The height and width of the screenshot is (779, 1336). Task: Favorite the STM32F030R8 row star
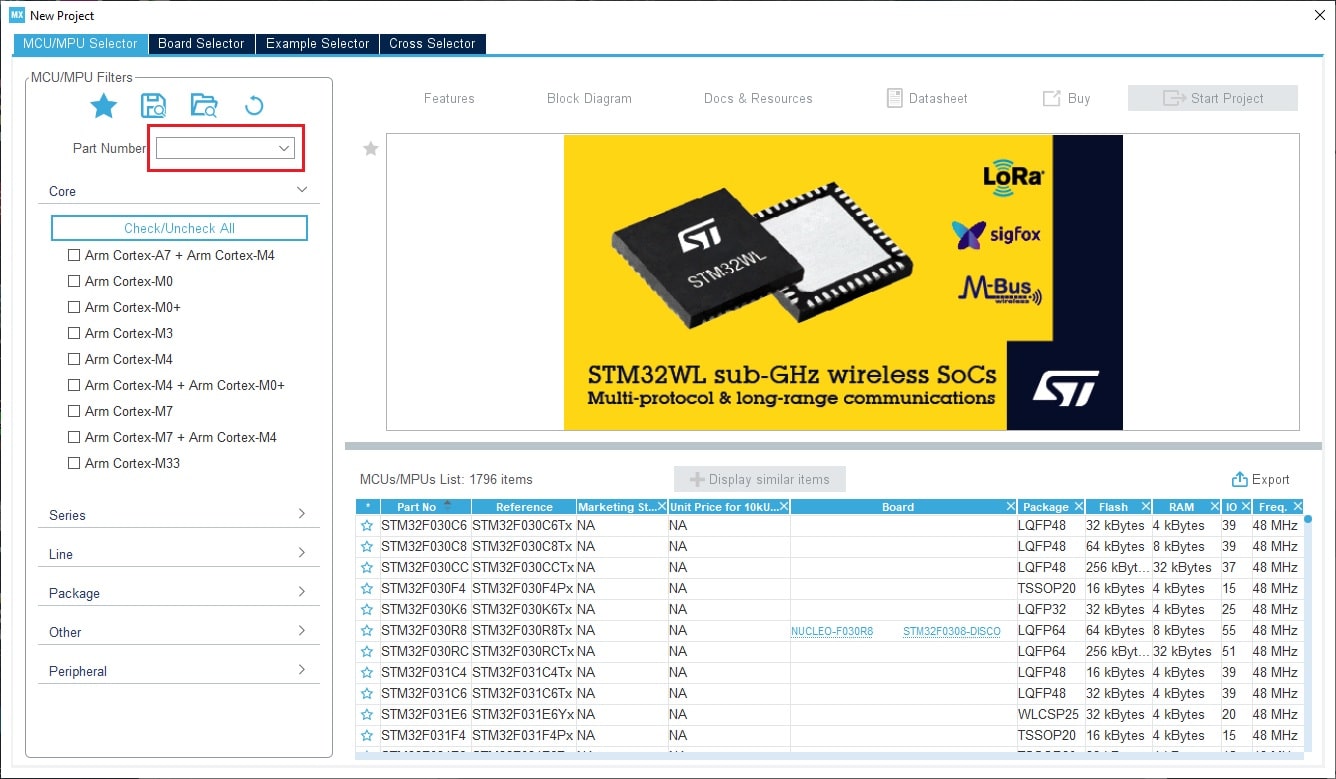point(367,630)
